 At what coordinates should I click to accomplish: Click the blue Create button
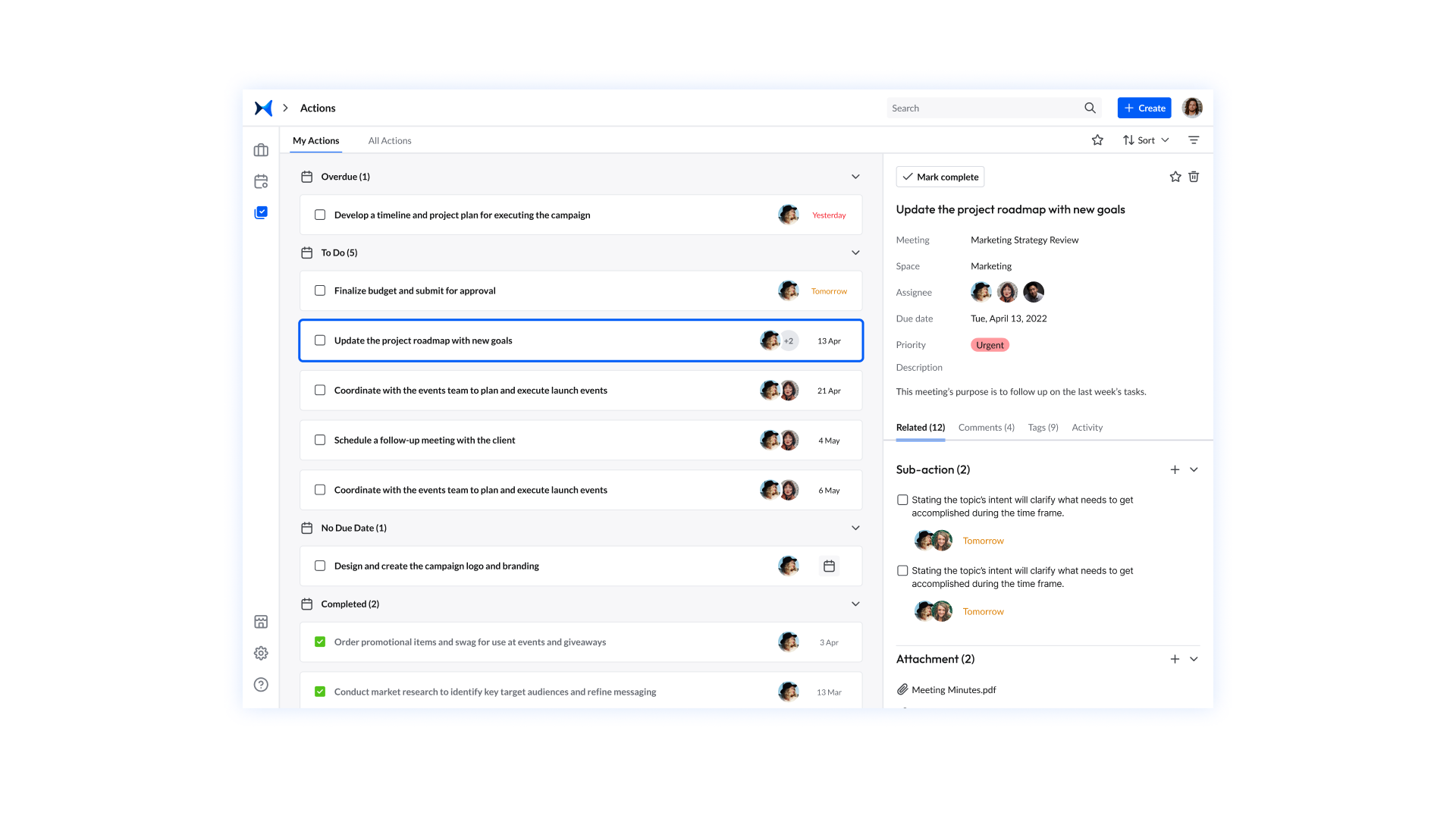(1144, 108)
